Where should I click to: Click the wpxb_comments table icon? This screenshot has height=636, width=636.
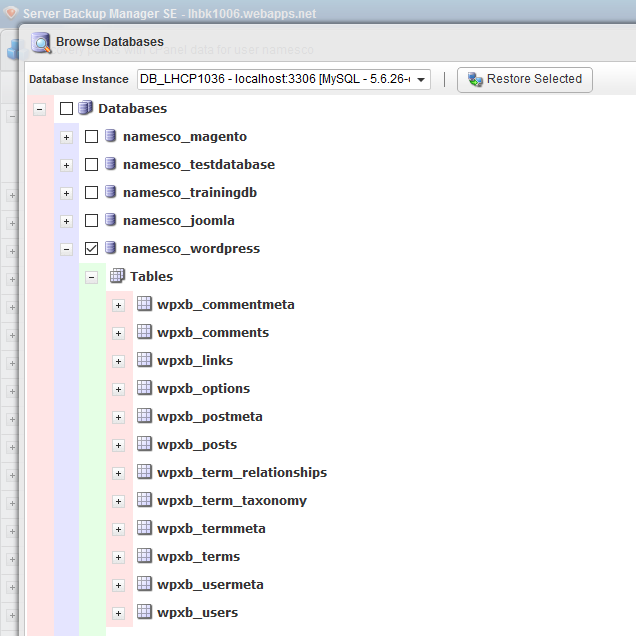coord(144,331)
